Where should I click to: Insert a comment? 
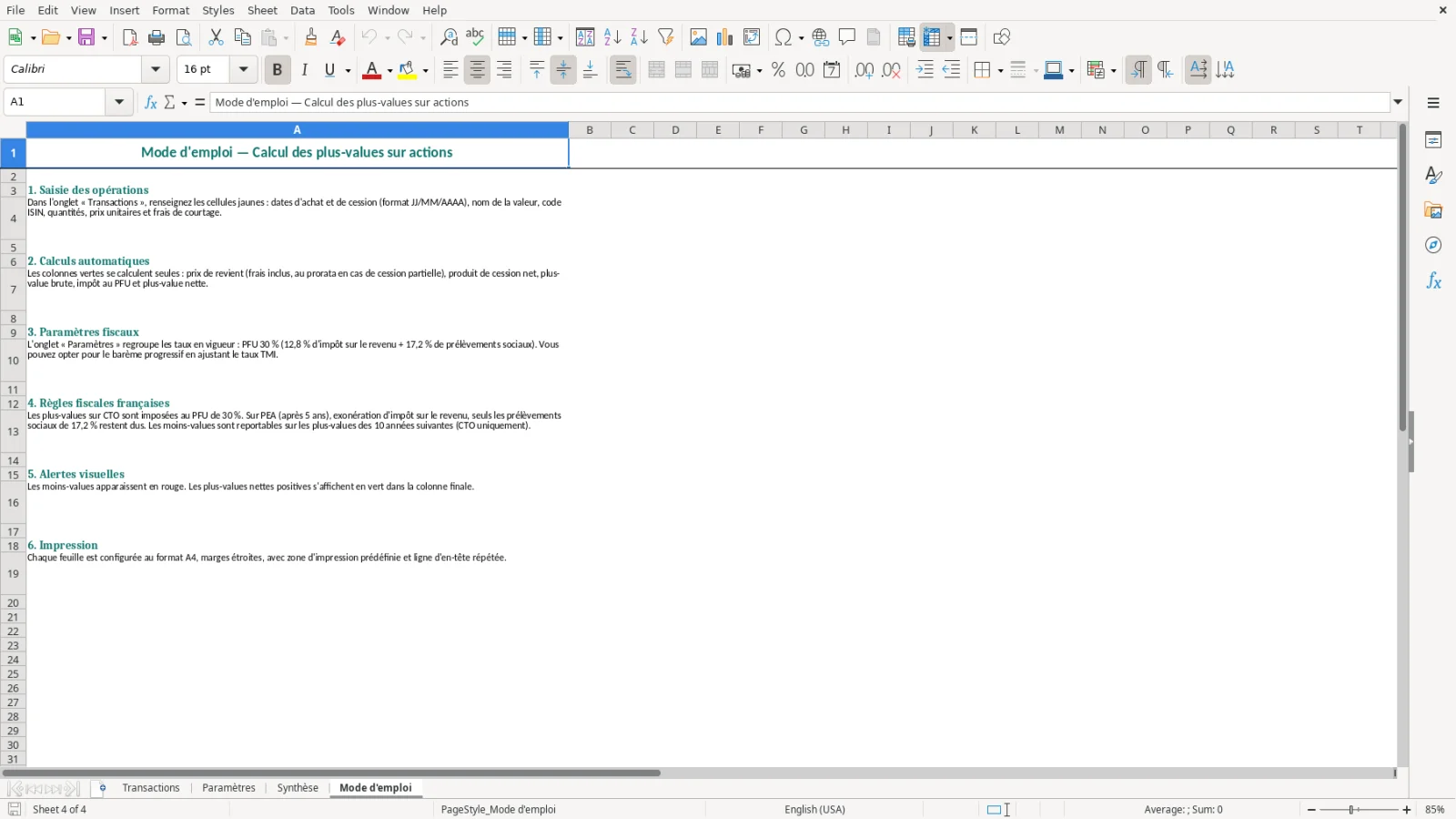[x=847, y=37]
